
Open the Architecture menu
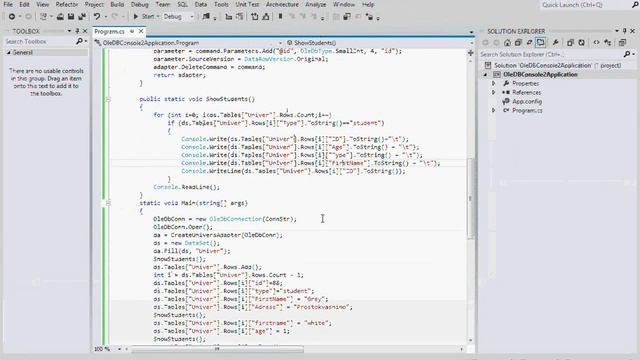(282, 4)
